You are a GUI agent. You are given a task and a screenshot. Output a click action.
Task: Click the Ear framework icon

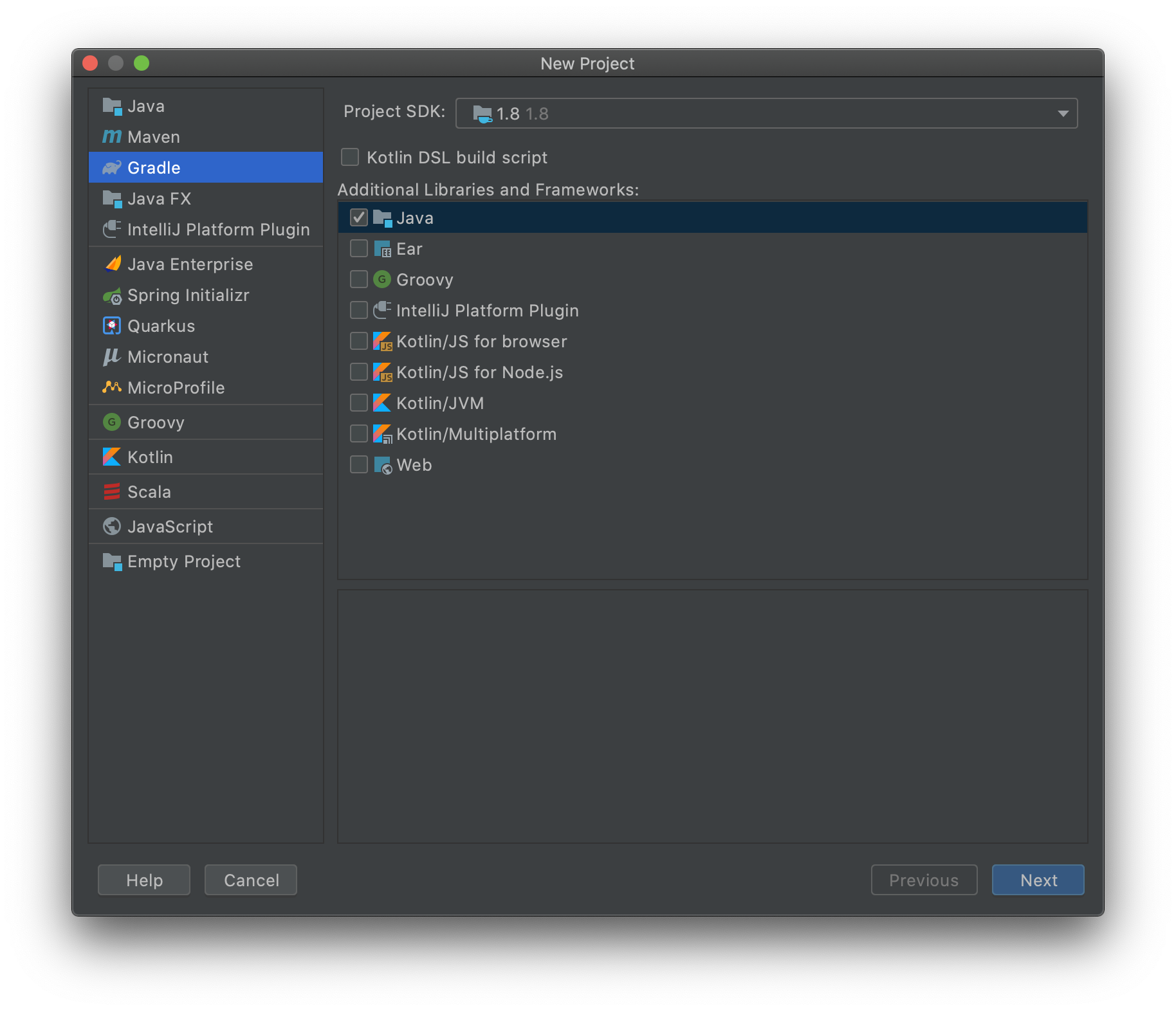383,249
